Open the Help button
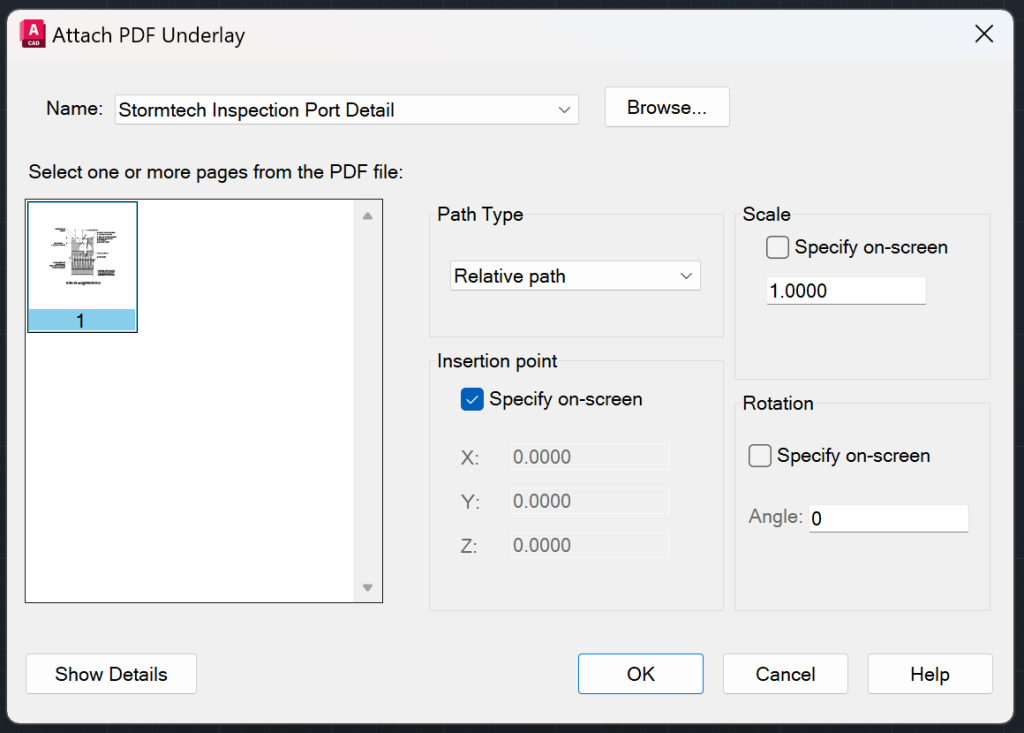Viewport: 1024px width, 733px height. pyautogui.click(x=929, y=674)
